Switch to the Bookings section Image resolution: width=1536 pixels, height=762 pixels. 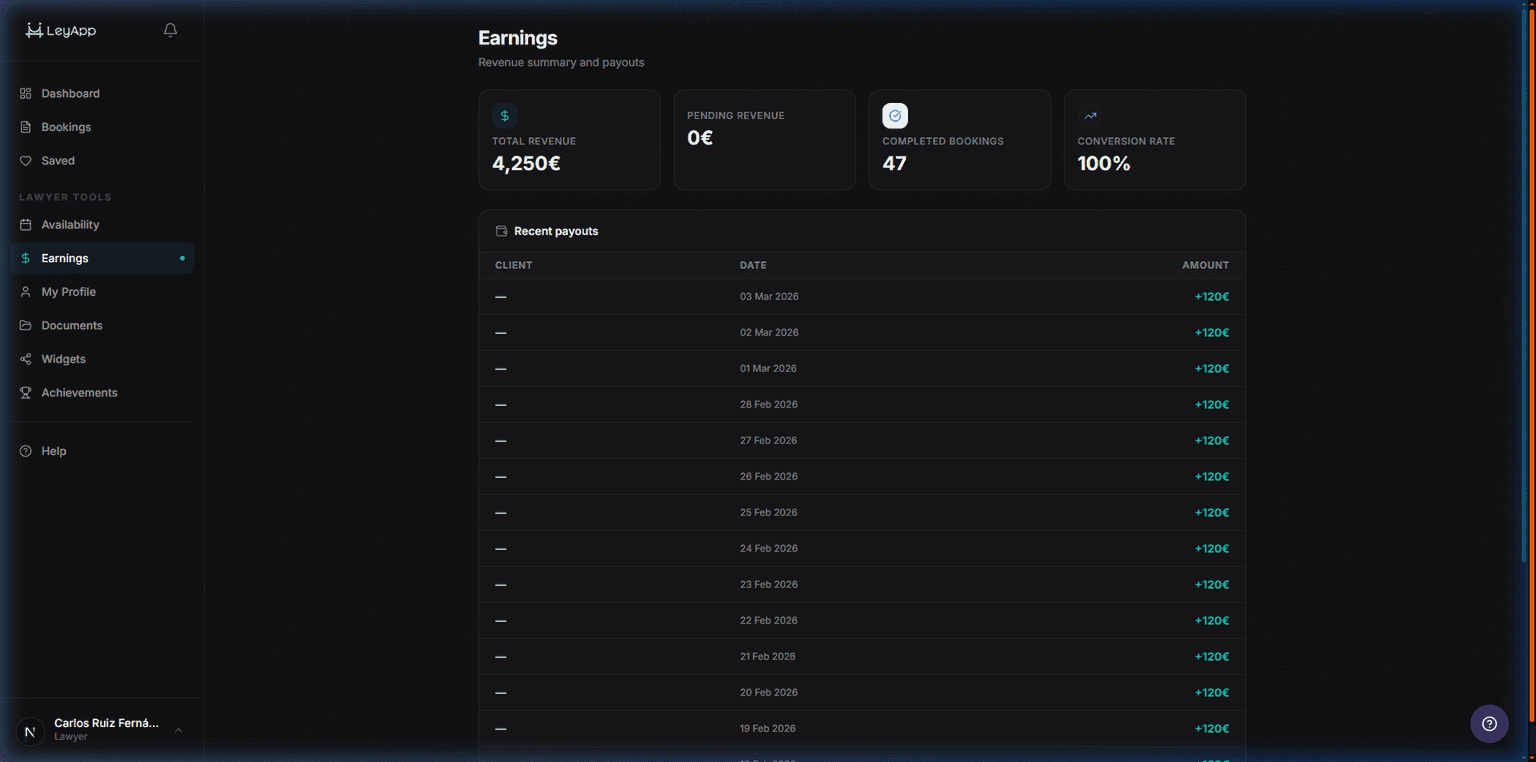click(67, 127)
